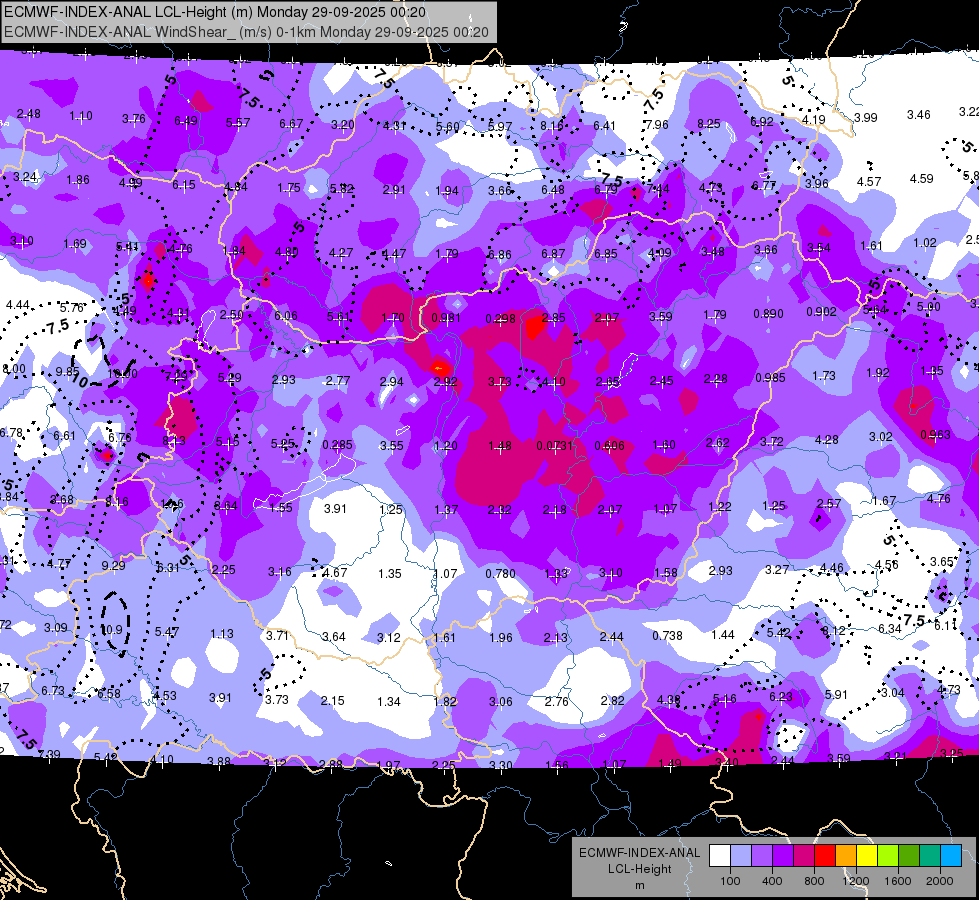
Task: Click the wind shear value '3.72'
Action: point(772,442)
